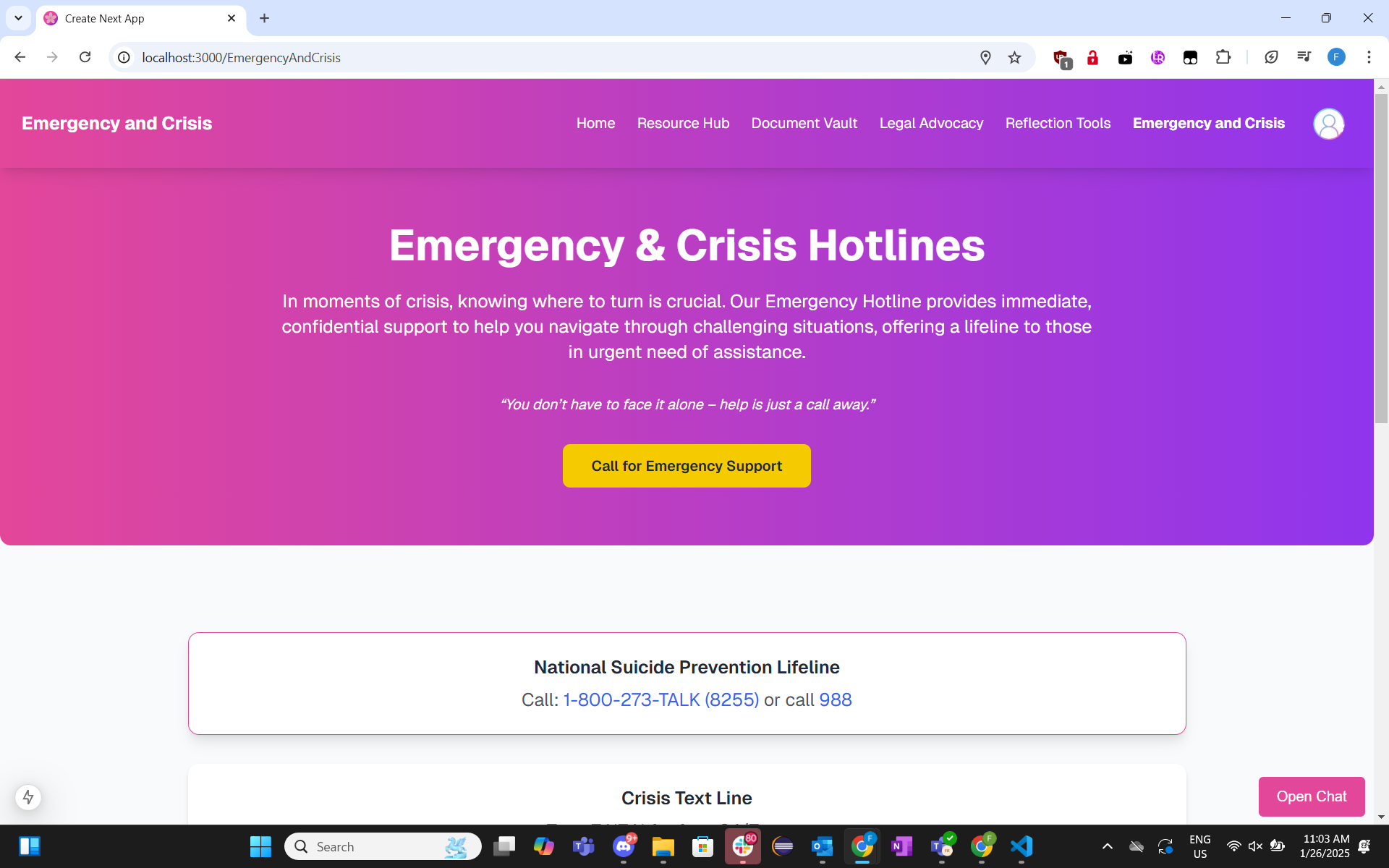This screenshot has width=1389, height=868.
Task: Go to Resource Hub nav item
Action: tap(683, 124)
